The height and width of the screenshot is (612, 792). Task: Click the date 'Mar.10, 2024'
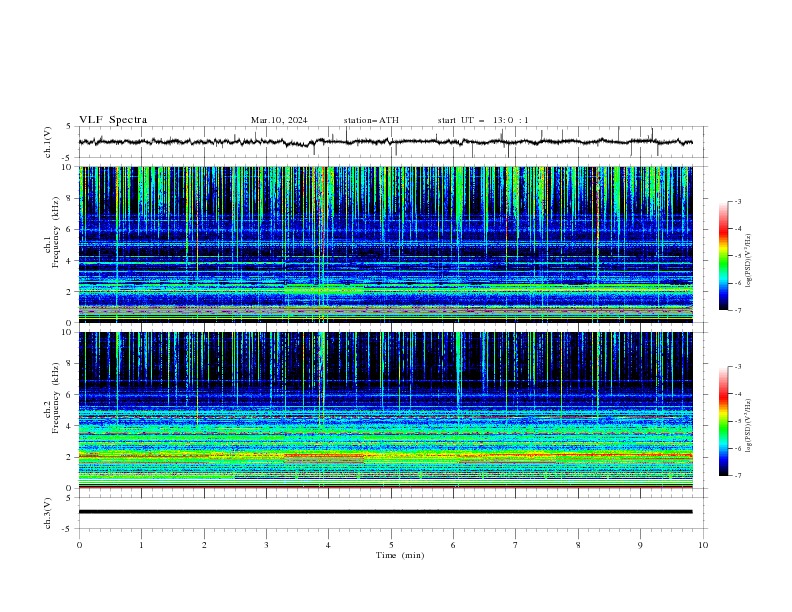pos(279,120)
